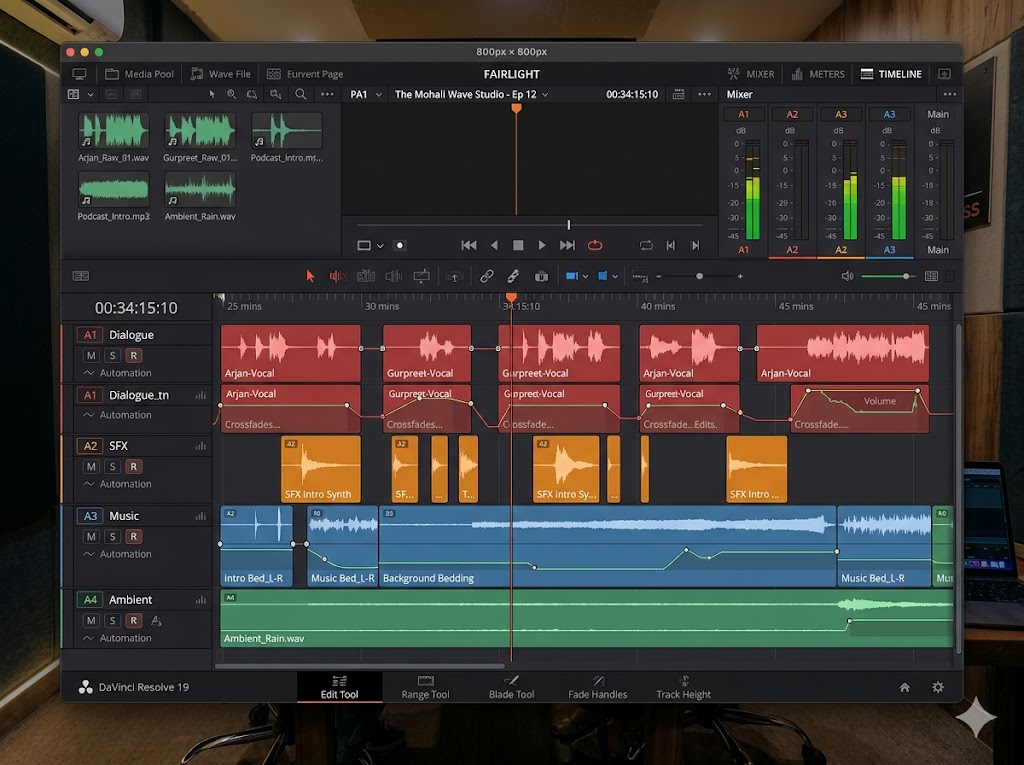Click the go-to-previous edit transport icon
The height and width of the screenshot is (765, 1024).
pyautogui.click(x=671, y=245)
